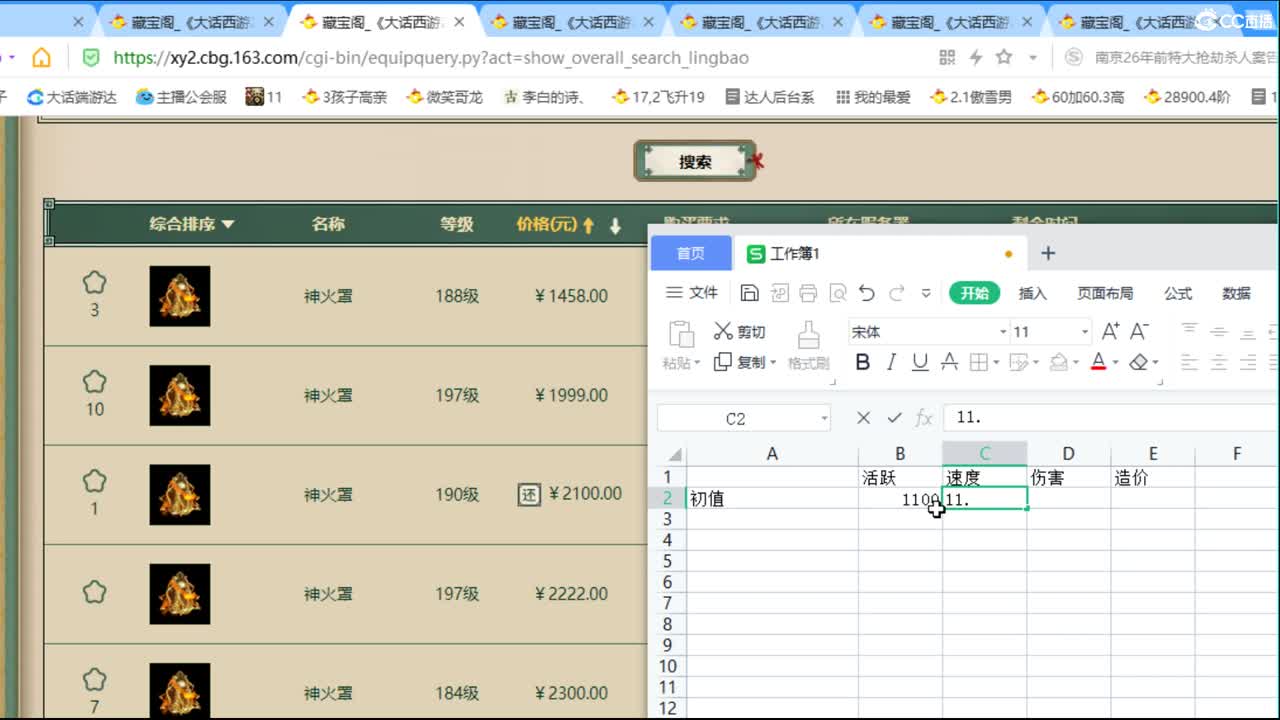Increase font size with A+ icon
This screenshot has width=1280, height=720.
click(x=1110, y=332)
